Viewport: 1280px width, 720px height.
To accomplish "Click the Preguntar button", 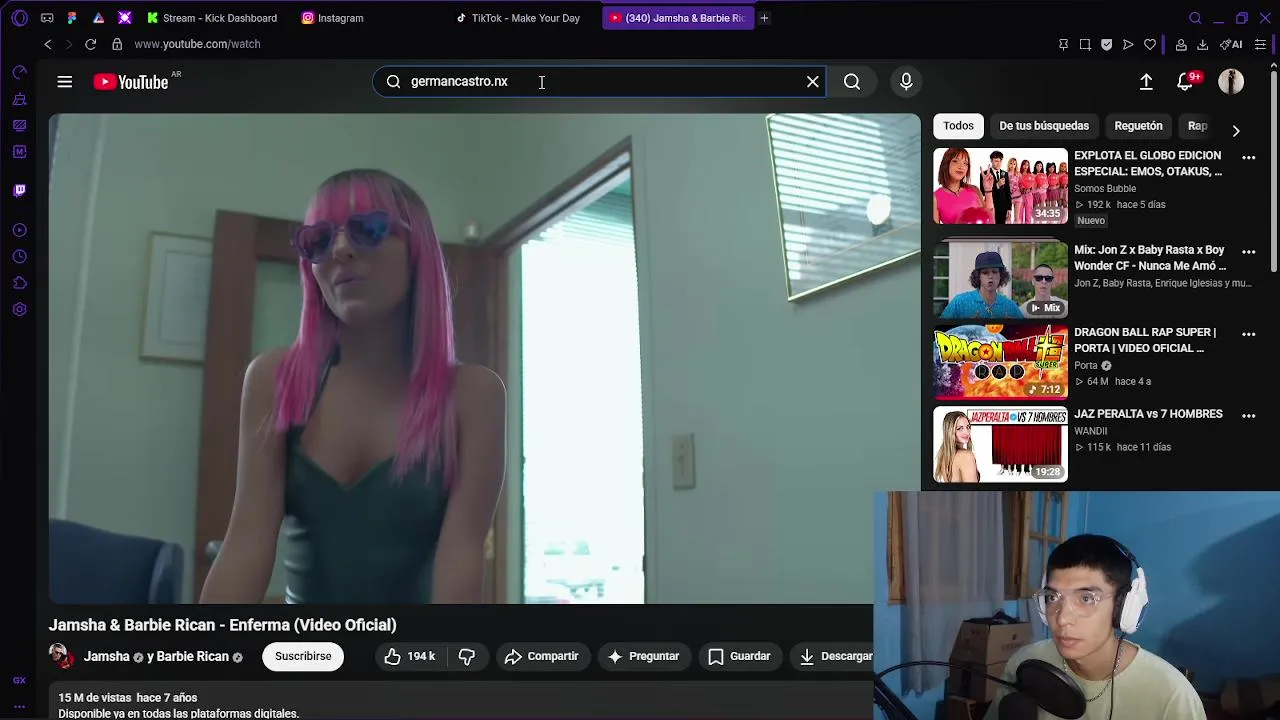I will 644,656.
